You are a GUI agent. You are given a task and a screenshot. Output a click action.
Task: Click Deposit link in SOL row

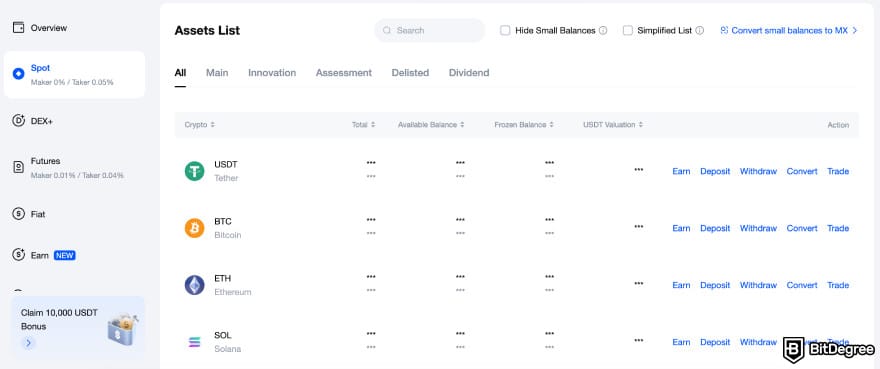point(715,342)
